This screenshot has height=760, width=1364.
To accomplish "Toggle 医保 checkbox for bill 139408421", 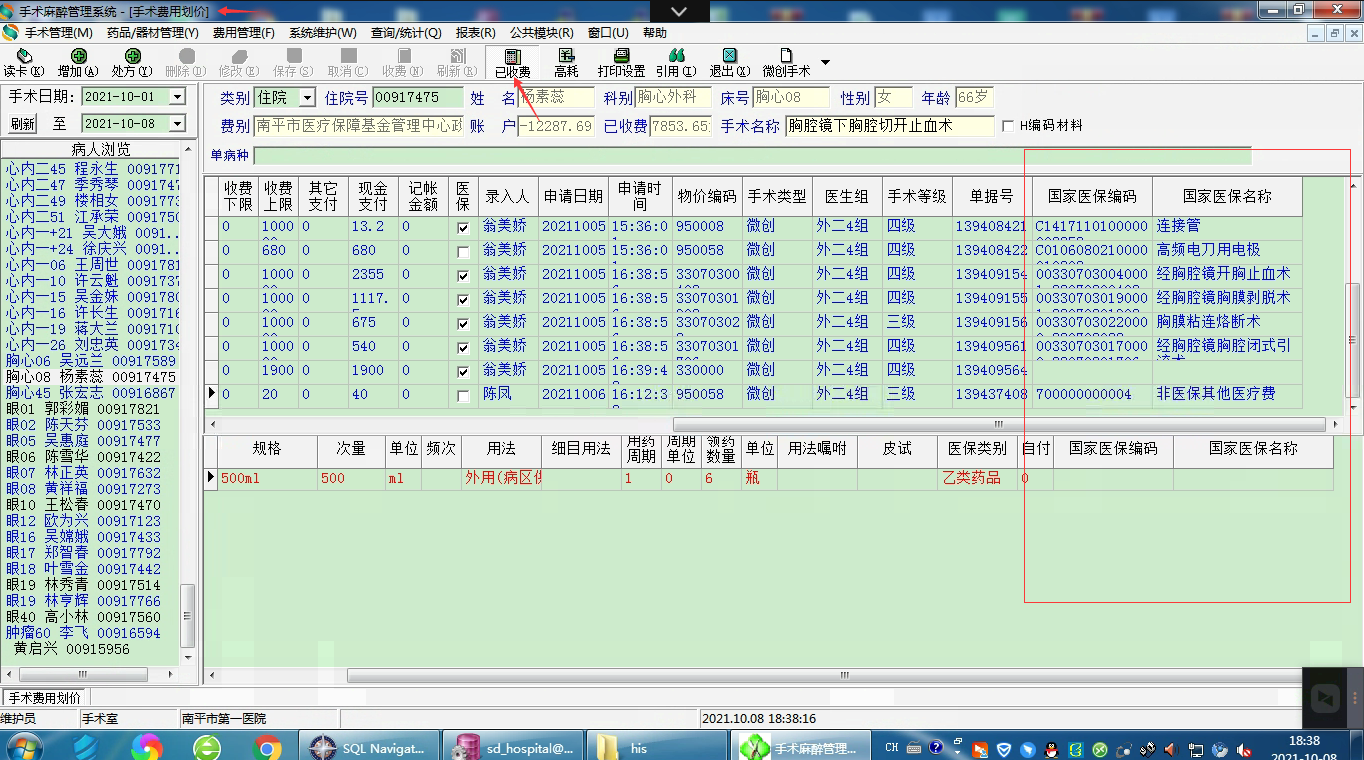I will (x=462, y=228).
